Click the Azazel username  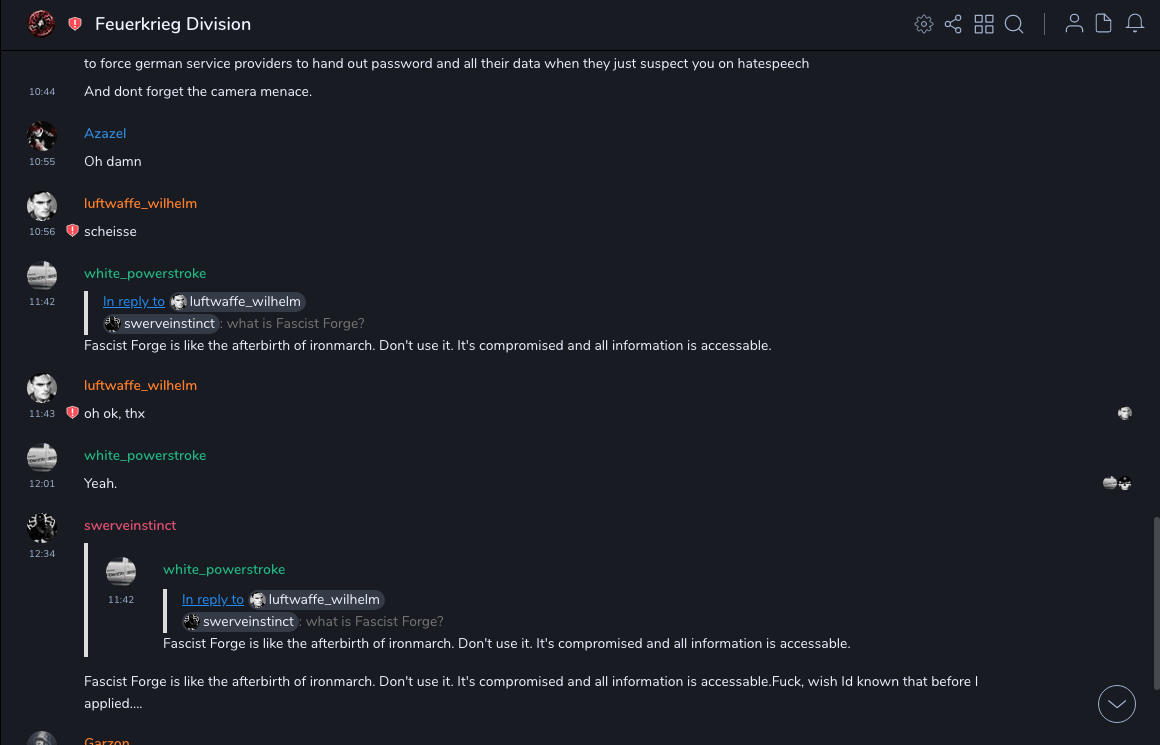coord(105,134)
